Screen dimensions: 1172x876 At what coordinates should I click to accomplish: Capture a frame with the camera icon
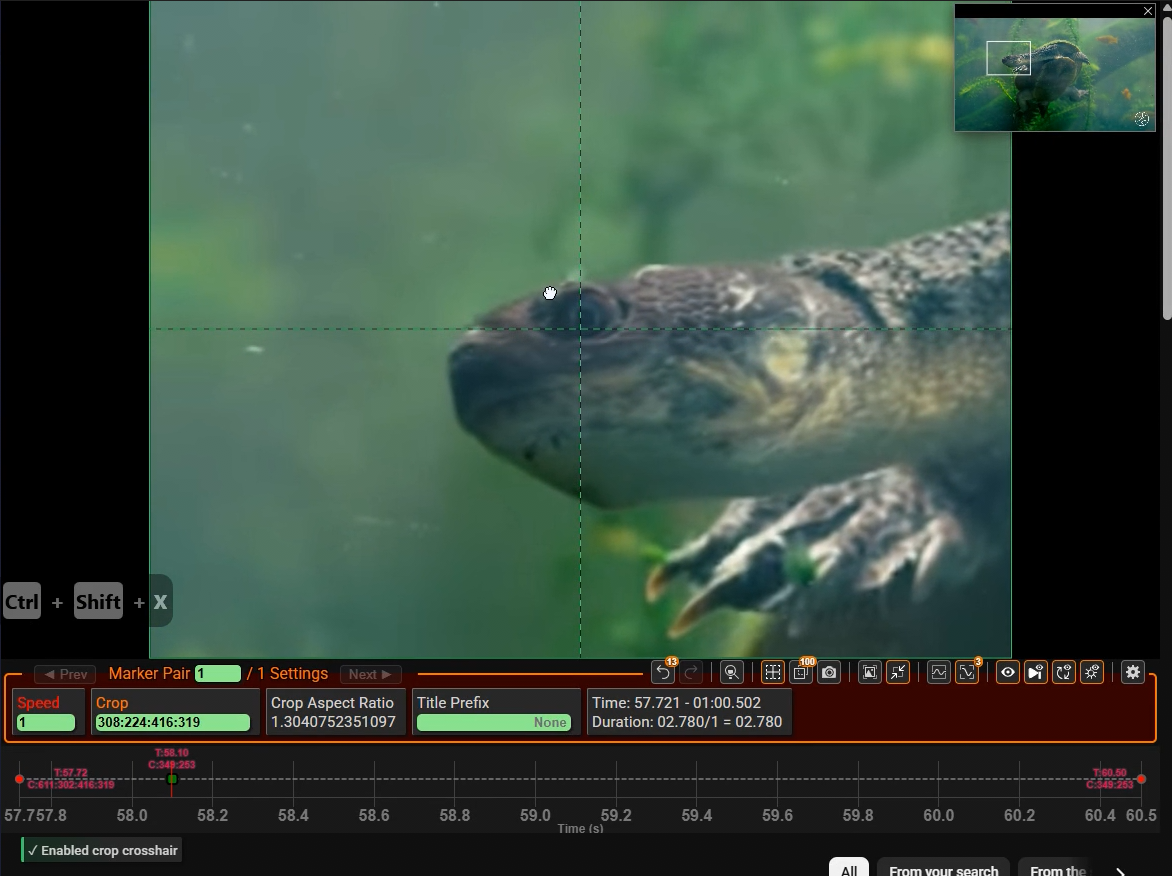click(829, 673)
